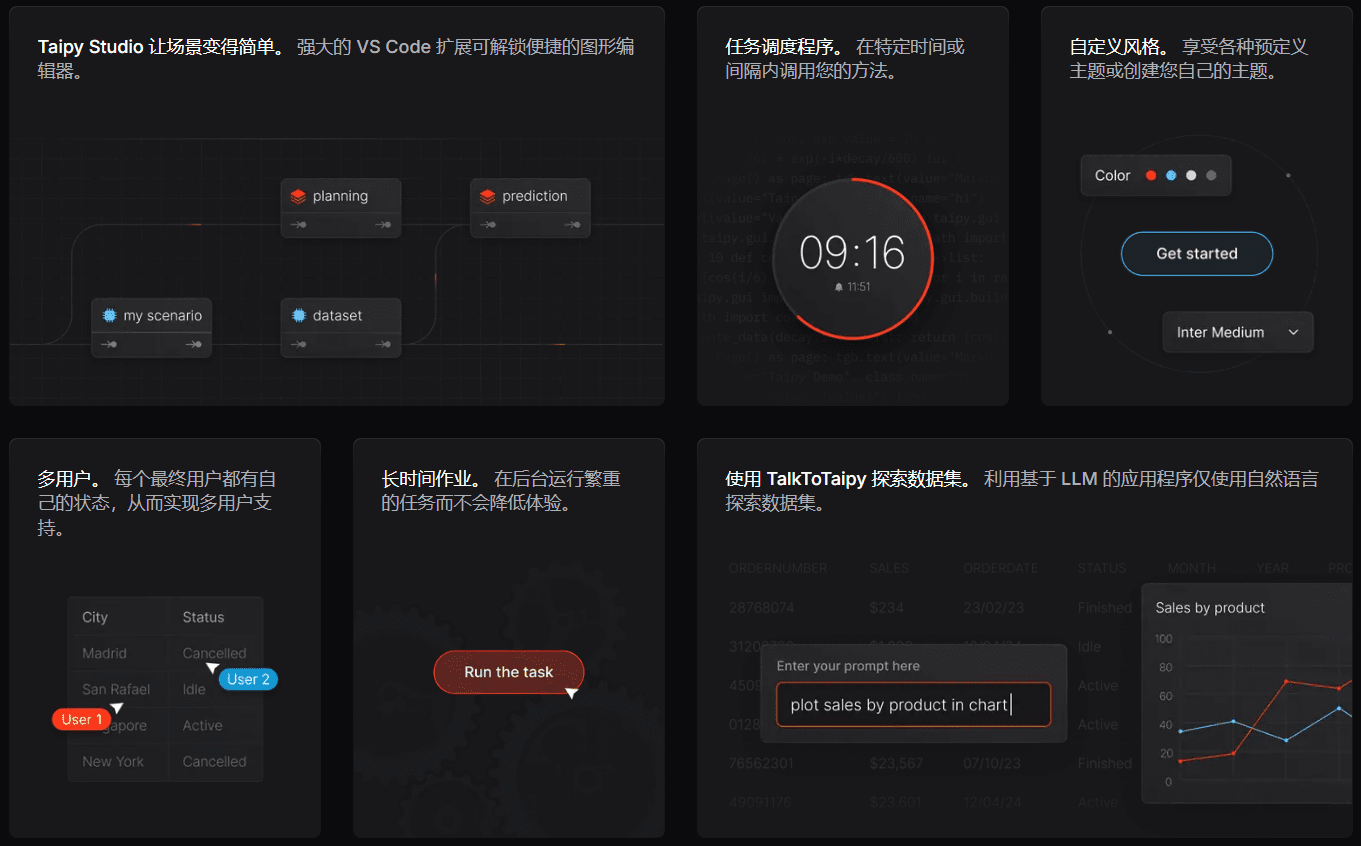Click the Active status cell in city table
This screenshot has height=846, width=1361.
click(202, 725)
